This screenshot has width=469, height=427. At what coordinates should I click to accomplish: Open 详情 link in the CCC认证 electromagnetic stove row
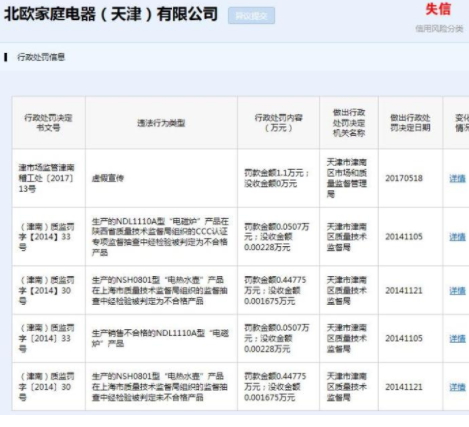pos(457,237)
